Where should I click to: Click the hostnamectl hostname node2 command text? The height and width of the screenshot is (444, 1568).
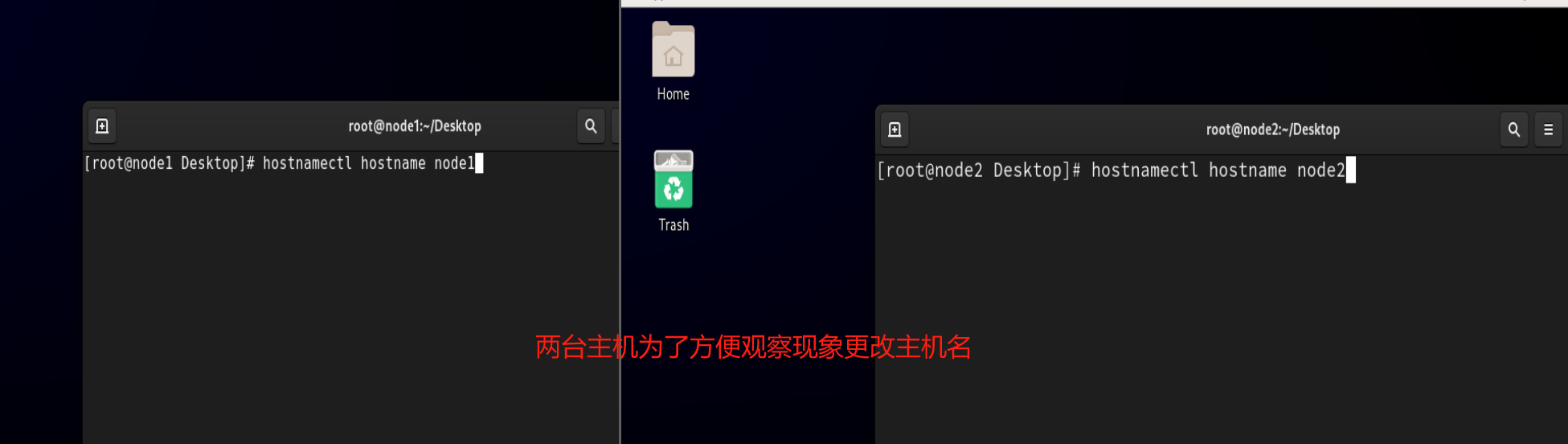click(x=1218, y=171)
